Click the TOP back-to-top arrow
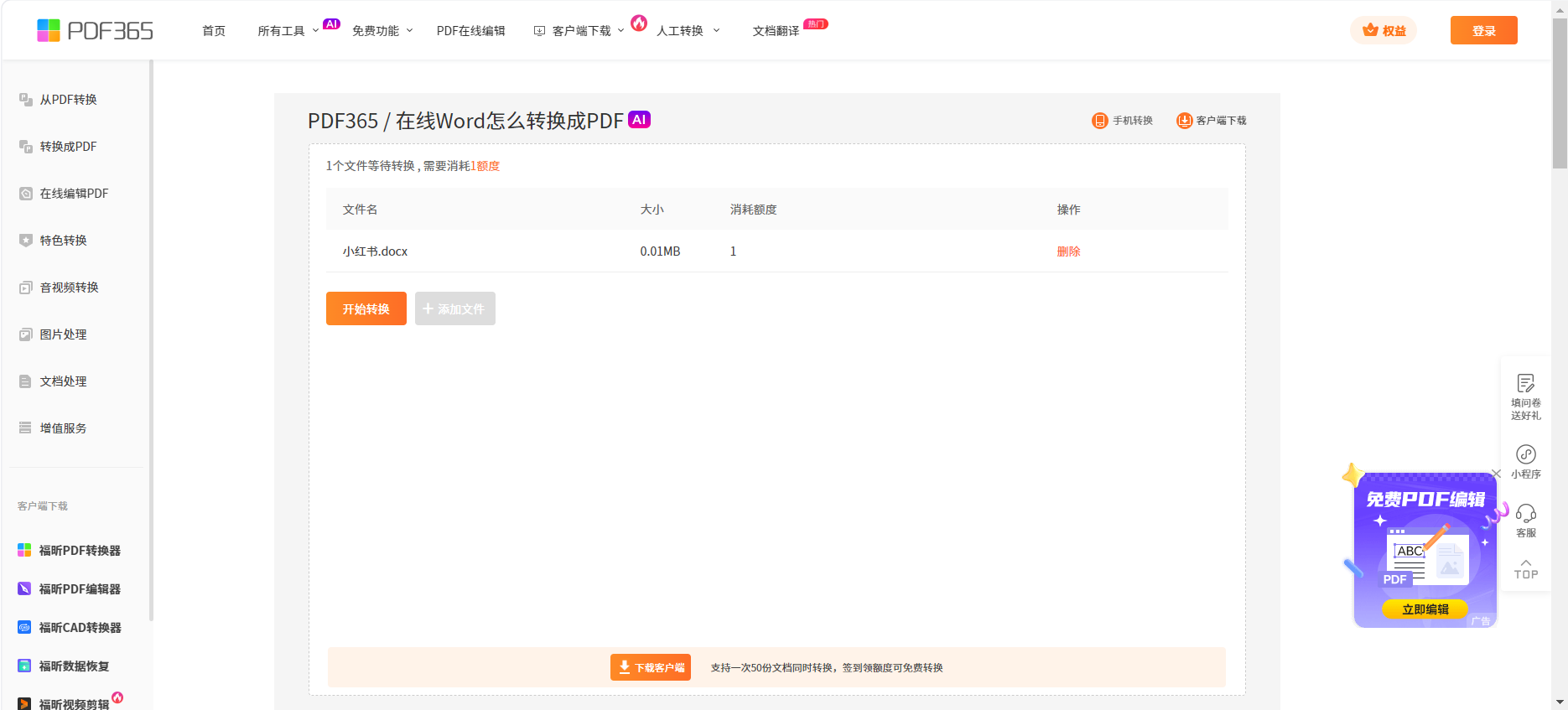This screenshot has width=1568, height=710. [1525, 569]
